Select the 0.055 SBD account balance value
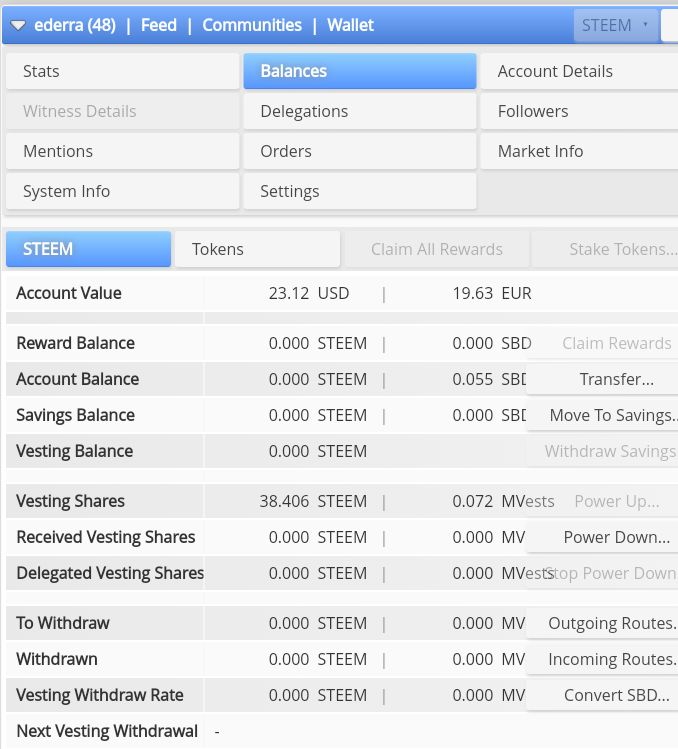The height and width of the screenshot is (749, 678). pyautogui.click(x=489, y=379)
